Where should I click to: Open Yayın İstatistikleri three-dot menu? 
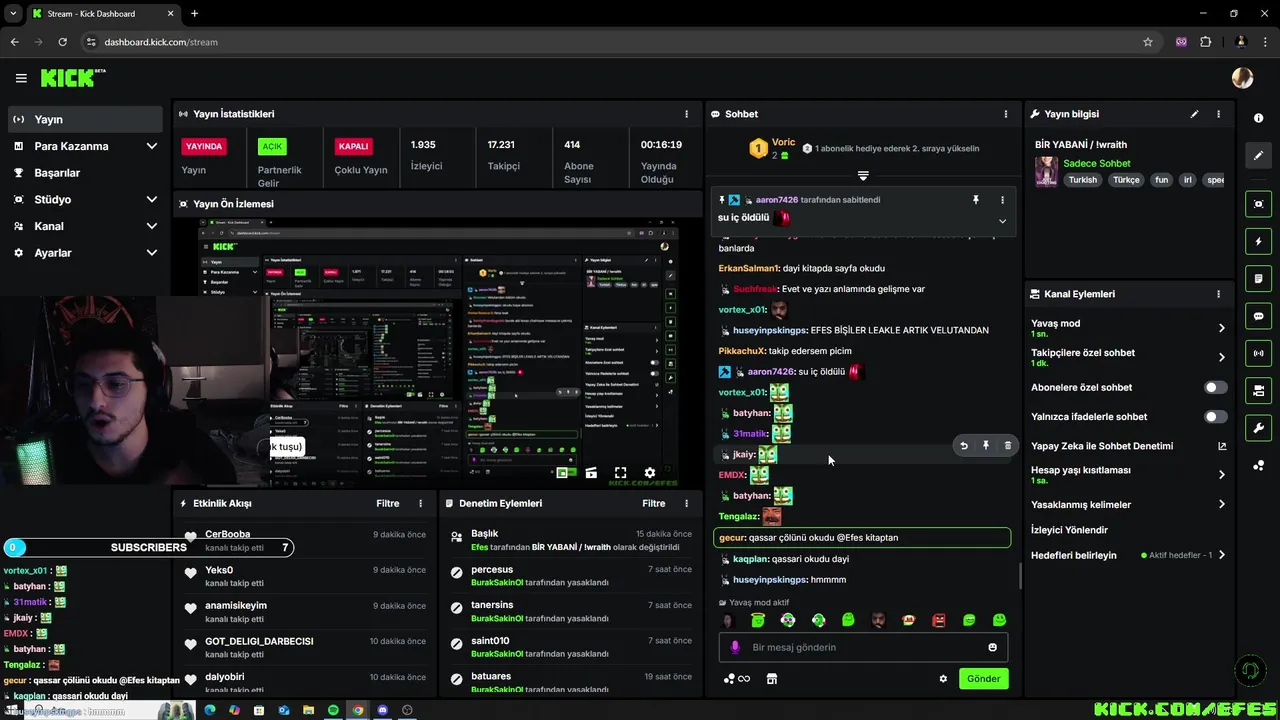tap(686, 114)
